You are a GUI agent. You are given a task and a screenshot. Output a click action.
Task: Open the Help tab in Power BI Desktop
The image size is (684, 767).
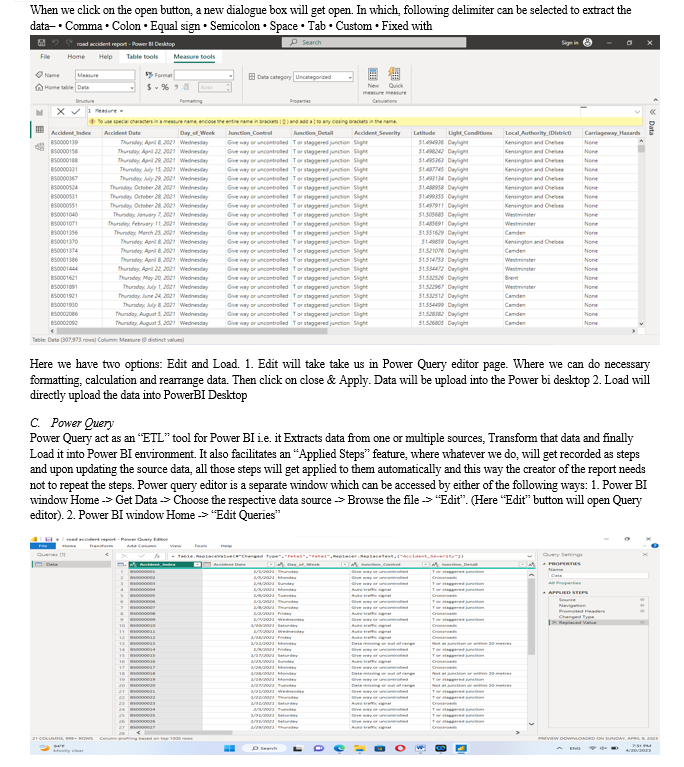coord(106,57)
